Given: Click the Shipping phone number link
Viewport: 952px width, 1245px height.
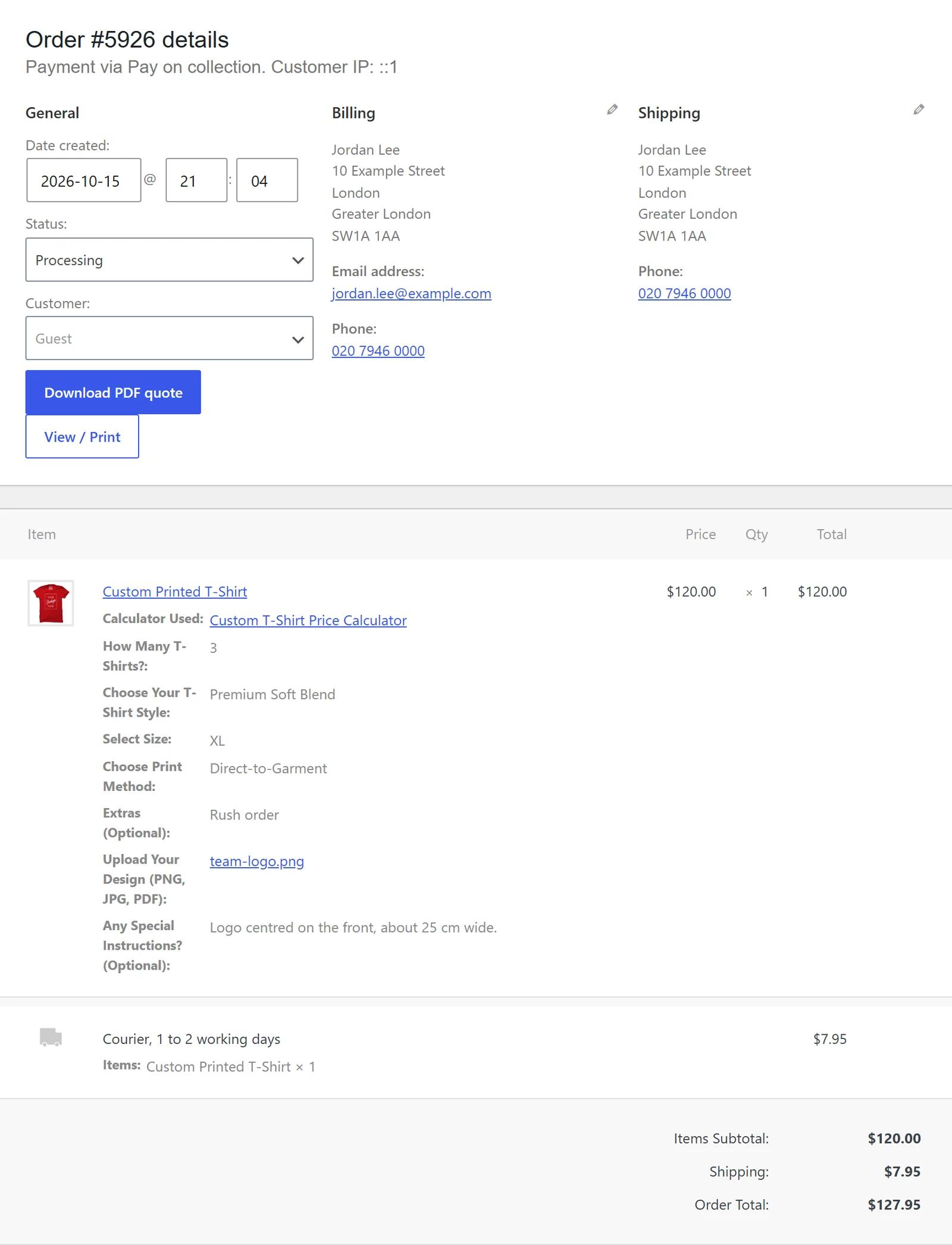Looking at the screenshot, I should tap(685, 293).
